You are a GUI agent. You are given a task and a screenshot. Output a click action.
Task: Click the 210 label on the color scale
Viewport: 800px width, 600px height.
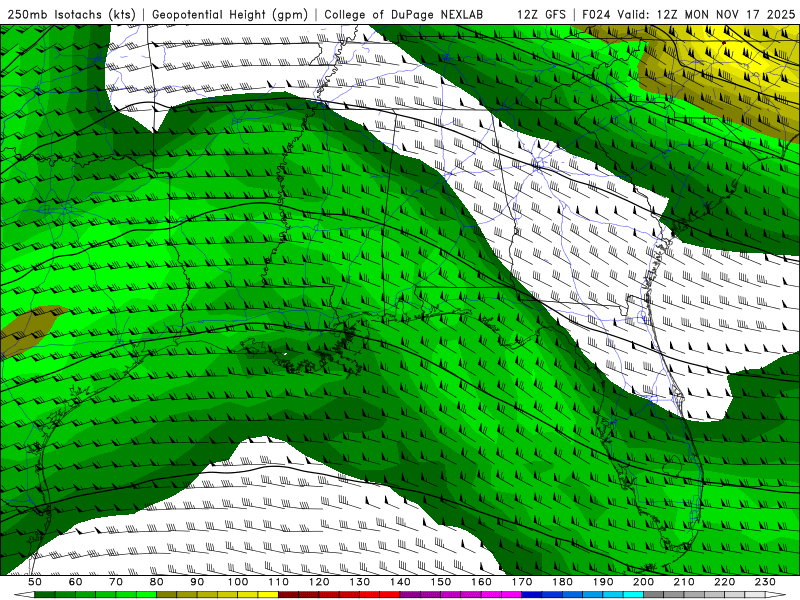pos(684,582)
